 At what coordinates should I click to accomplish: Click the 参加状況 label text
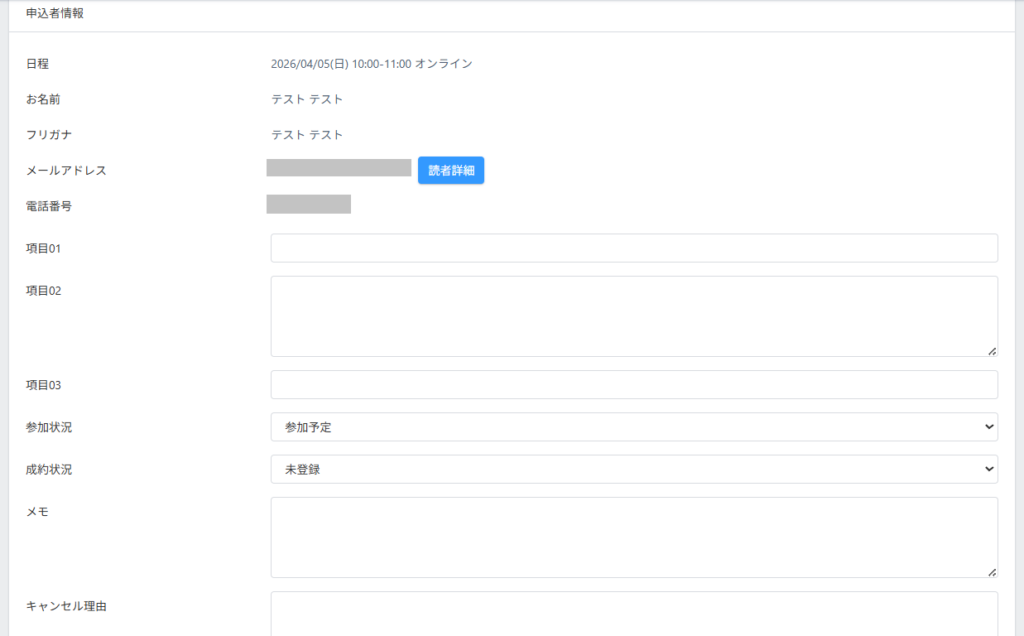[49, 428]
